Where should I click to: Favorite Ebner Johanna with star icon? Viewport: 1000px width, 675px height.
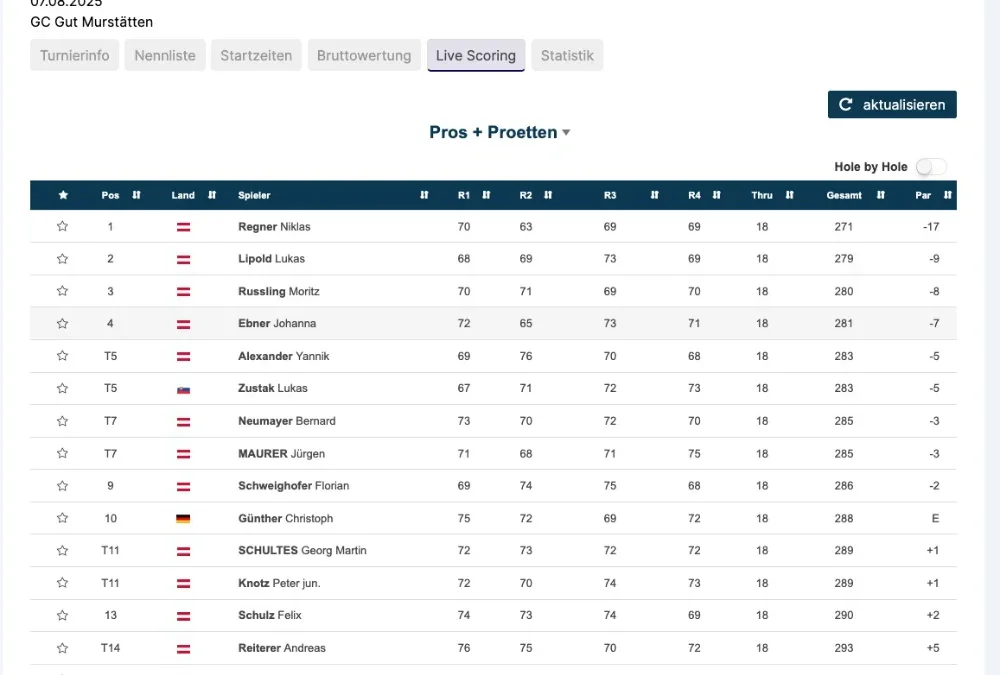pos(63,324)
